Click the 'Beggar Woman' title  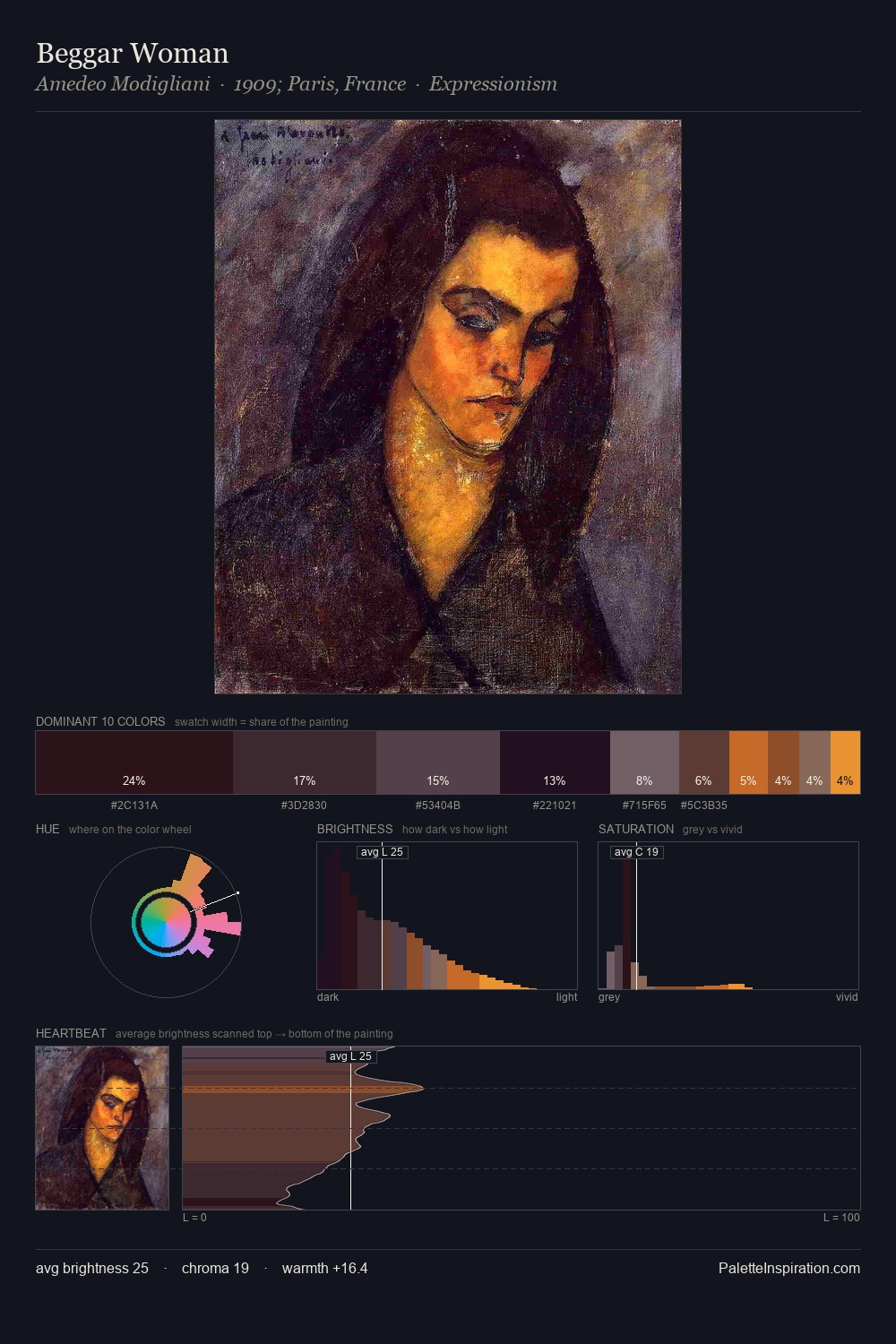(x=133, y=54)
